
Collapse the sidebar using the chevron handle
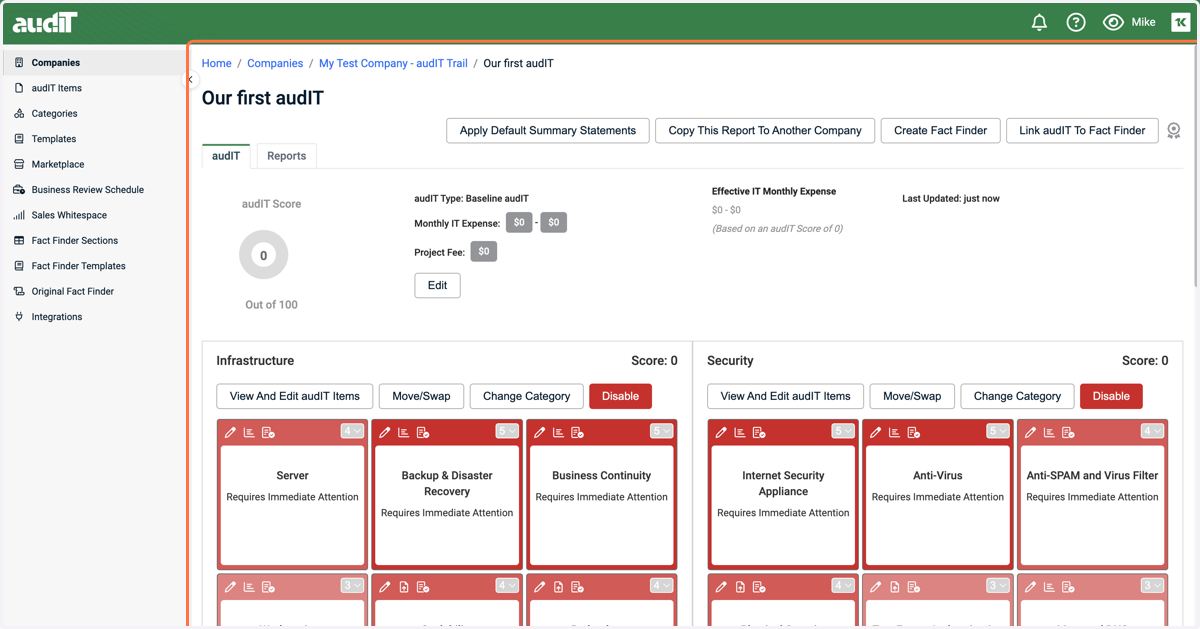(x=190, y=80)
